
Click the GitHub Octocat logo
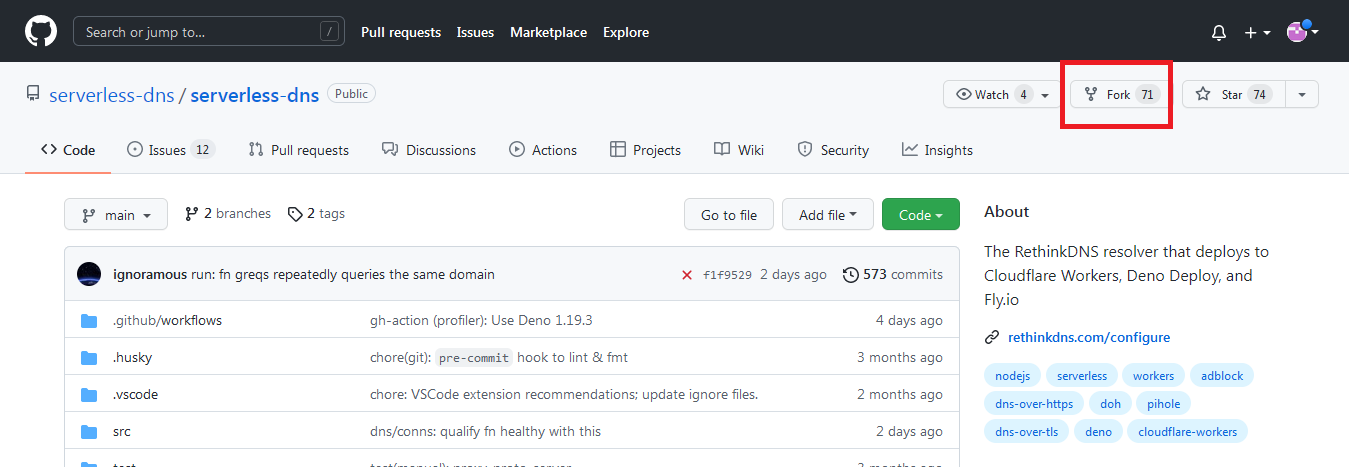41,32
